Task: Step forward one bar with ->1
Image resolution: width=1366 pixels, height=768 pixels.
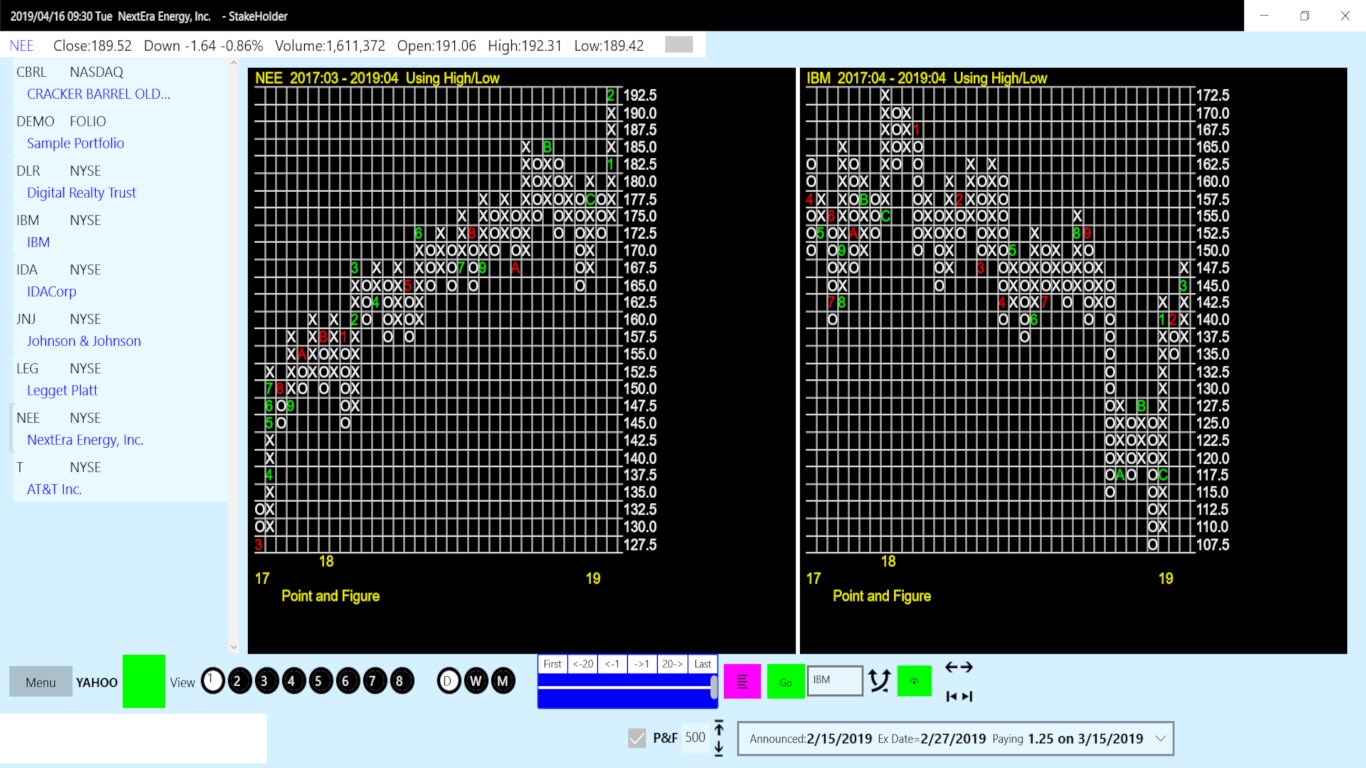Action: pyautogui.click(x=642, y=664)
